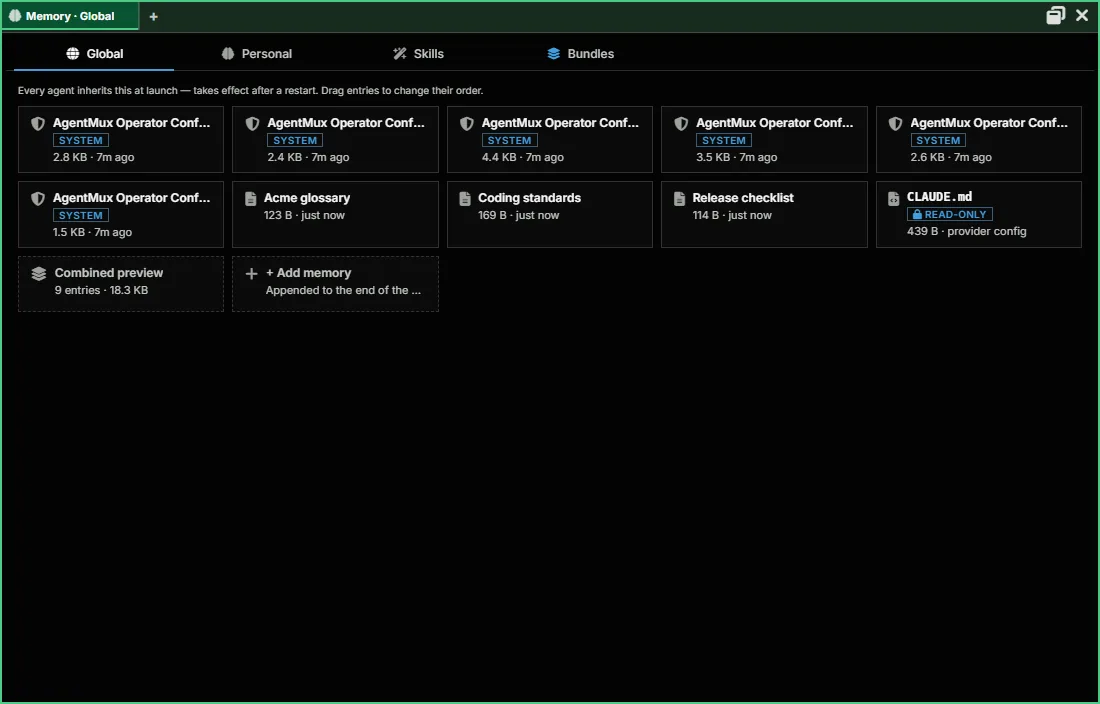Open the Personal tab
This screenshot has height=704, width=1100.
(256, 54)
